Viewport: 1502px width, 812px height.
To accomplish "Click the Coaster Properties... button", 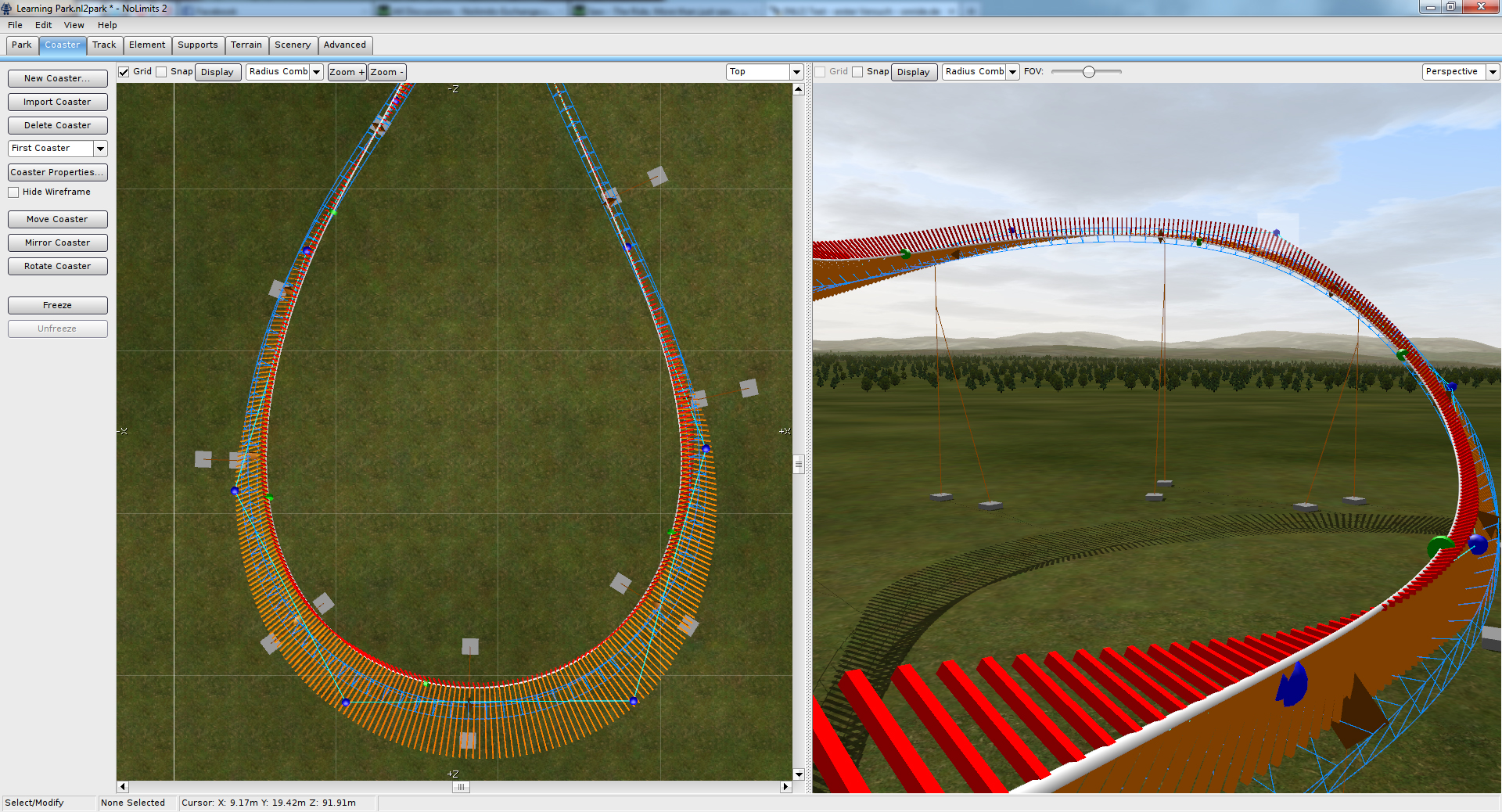I will pos(57,172).
